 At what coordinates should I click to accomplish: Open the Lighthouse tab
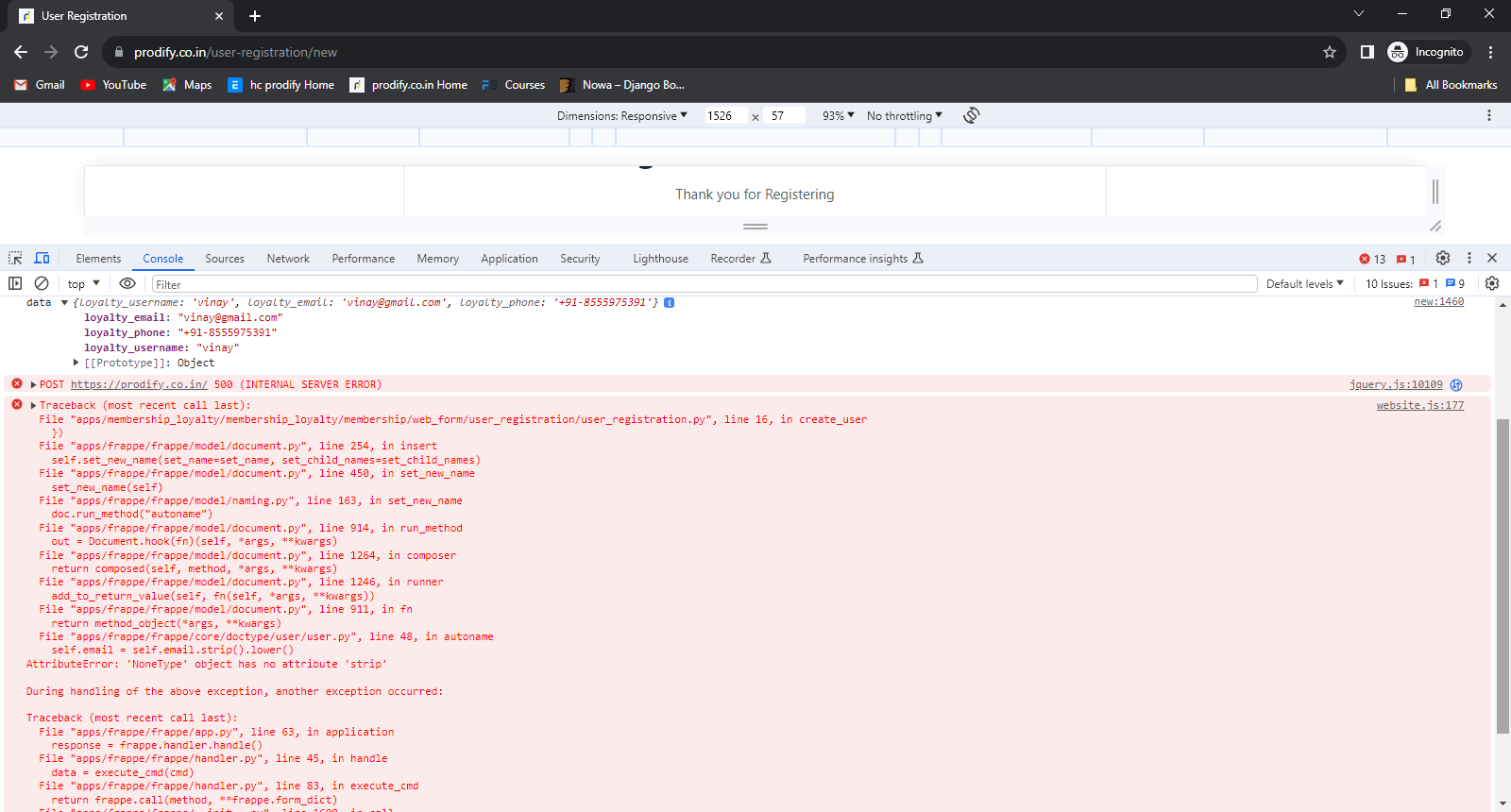[660, 259]
